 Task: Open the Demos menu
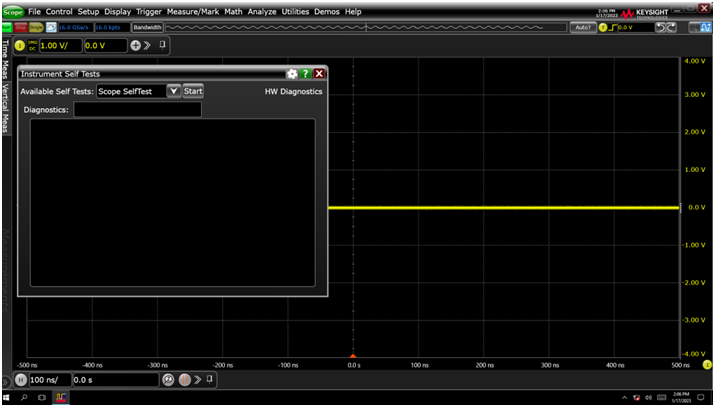[x=327, y=12]
